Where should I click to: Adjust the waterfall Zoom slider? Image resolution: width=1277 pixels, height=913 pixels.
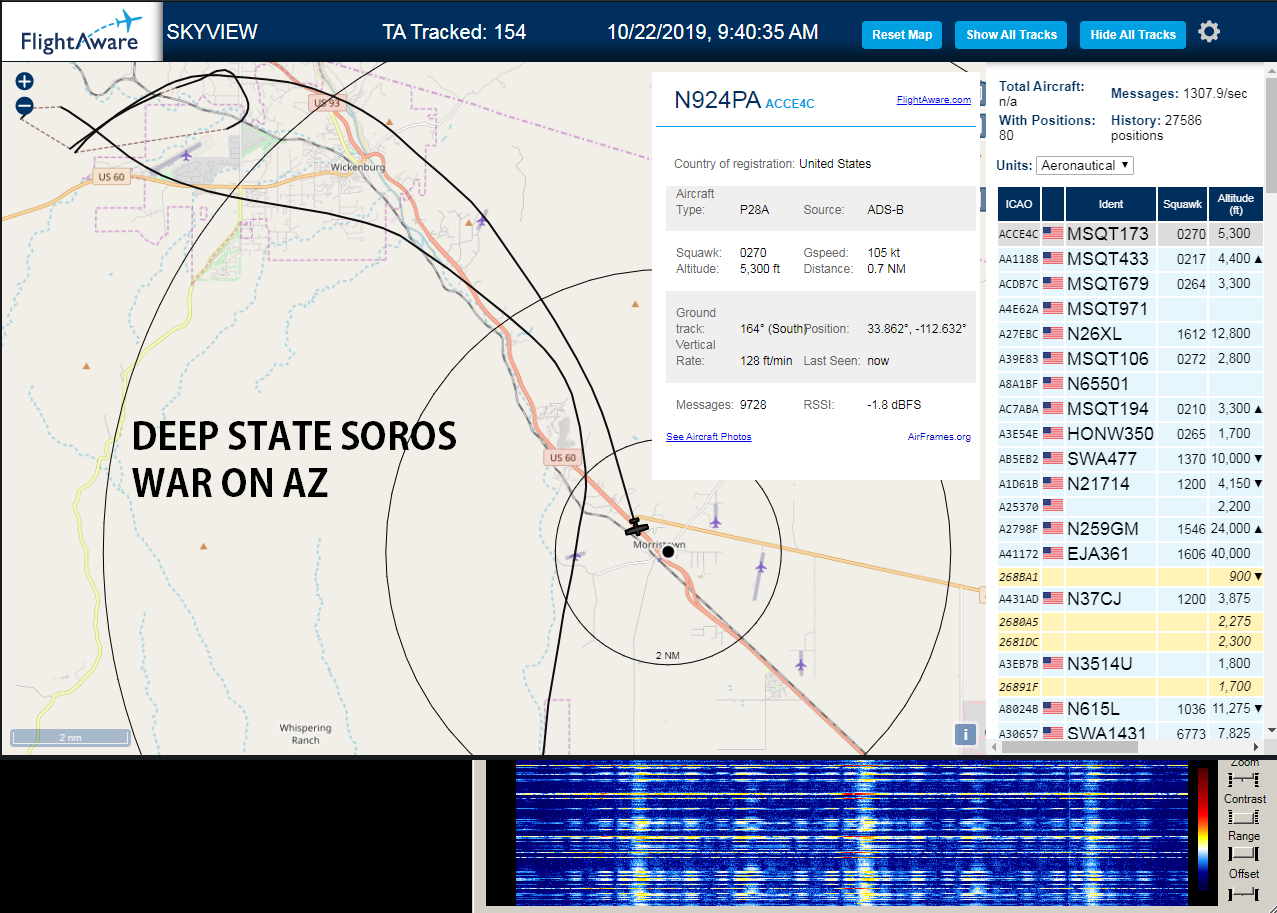tap(1245, 779)
